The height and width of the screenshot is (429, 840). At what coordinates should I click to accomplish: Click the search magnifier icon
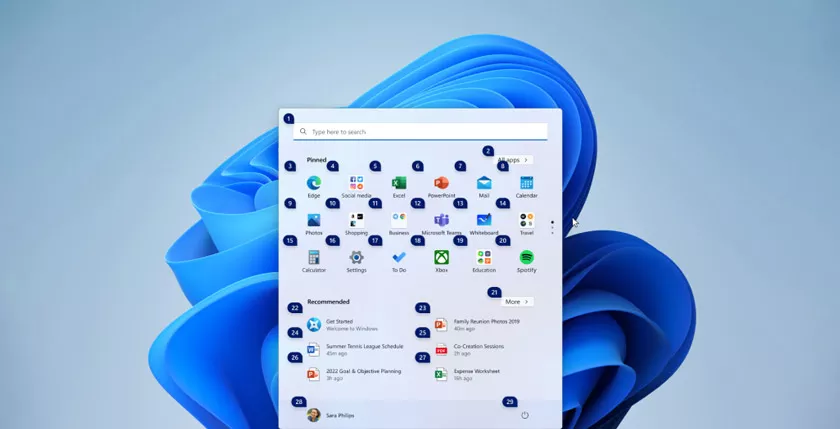(303, 131)
